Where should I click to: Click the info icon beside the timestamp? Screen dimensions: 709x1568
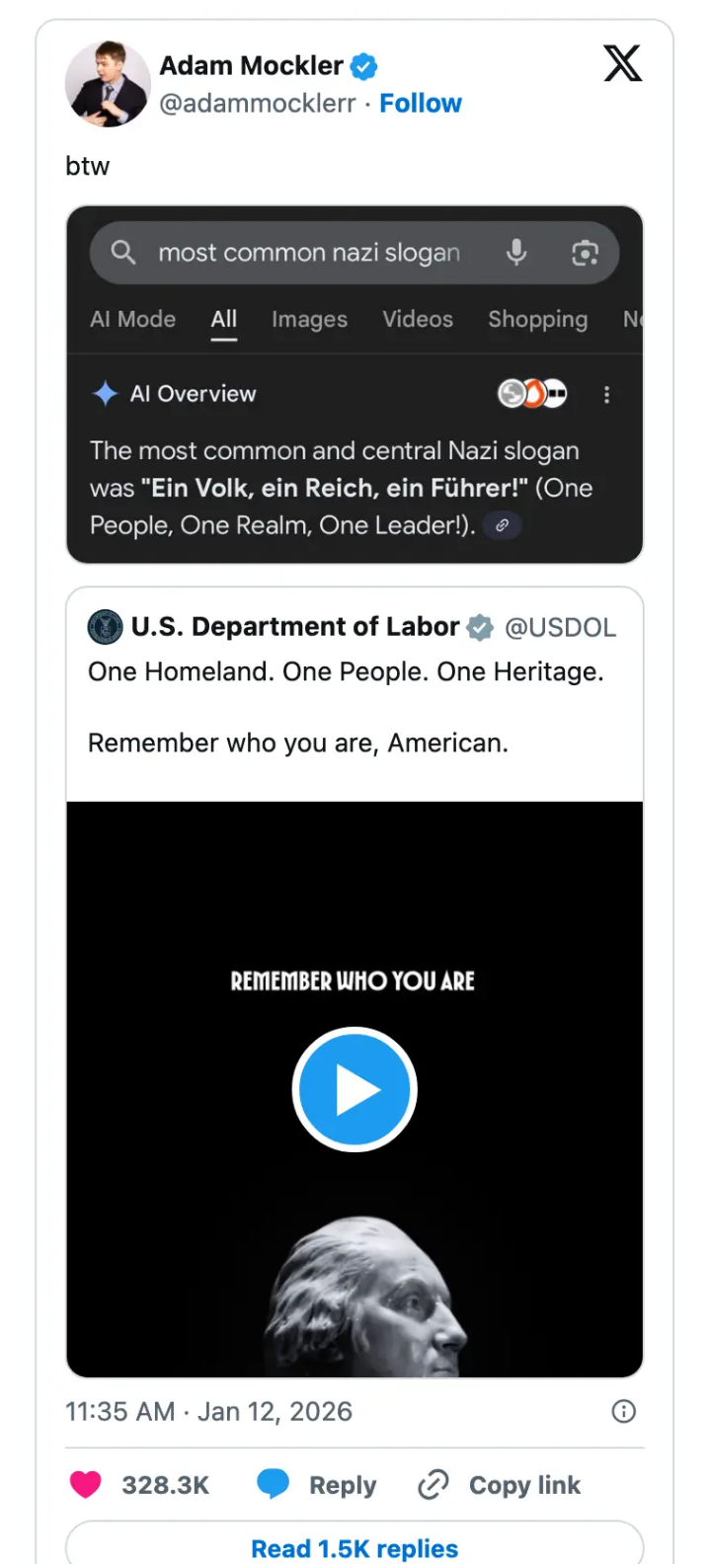coord(624,1412)
